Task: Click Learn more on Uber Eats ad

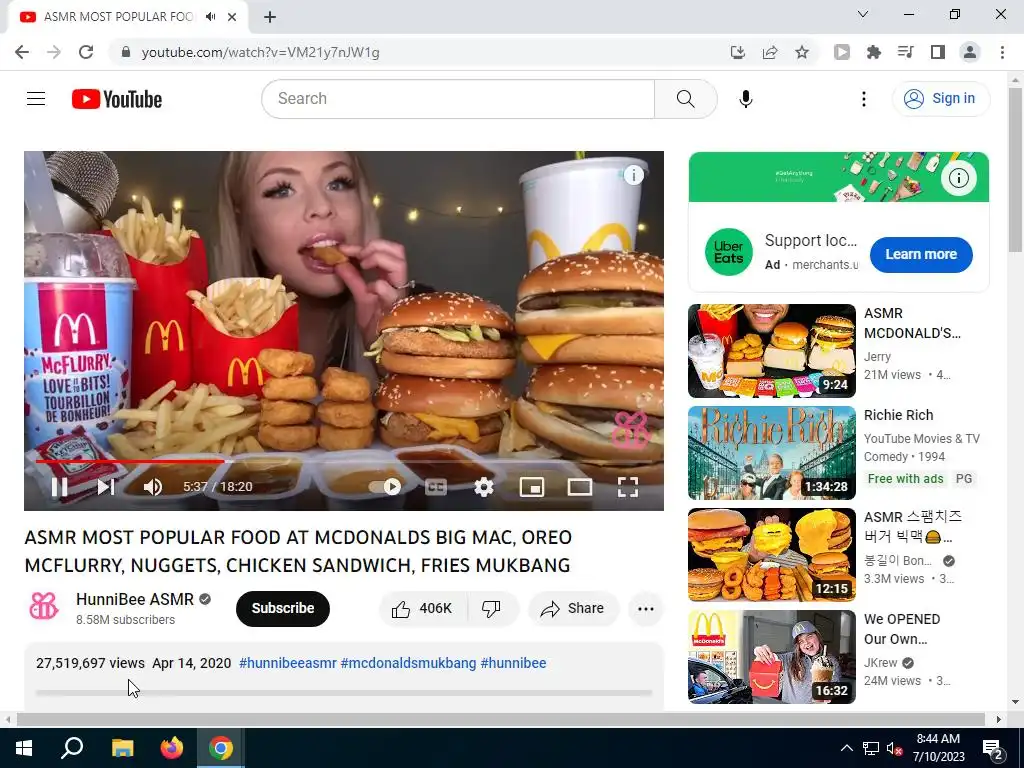Action: click(x=921, y=254)
